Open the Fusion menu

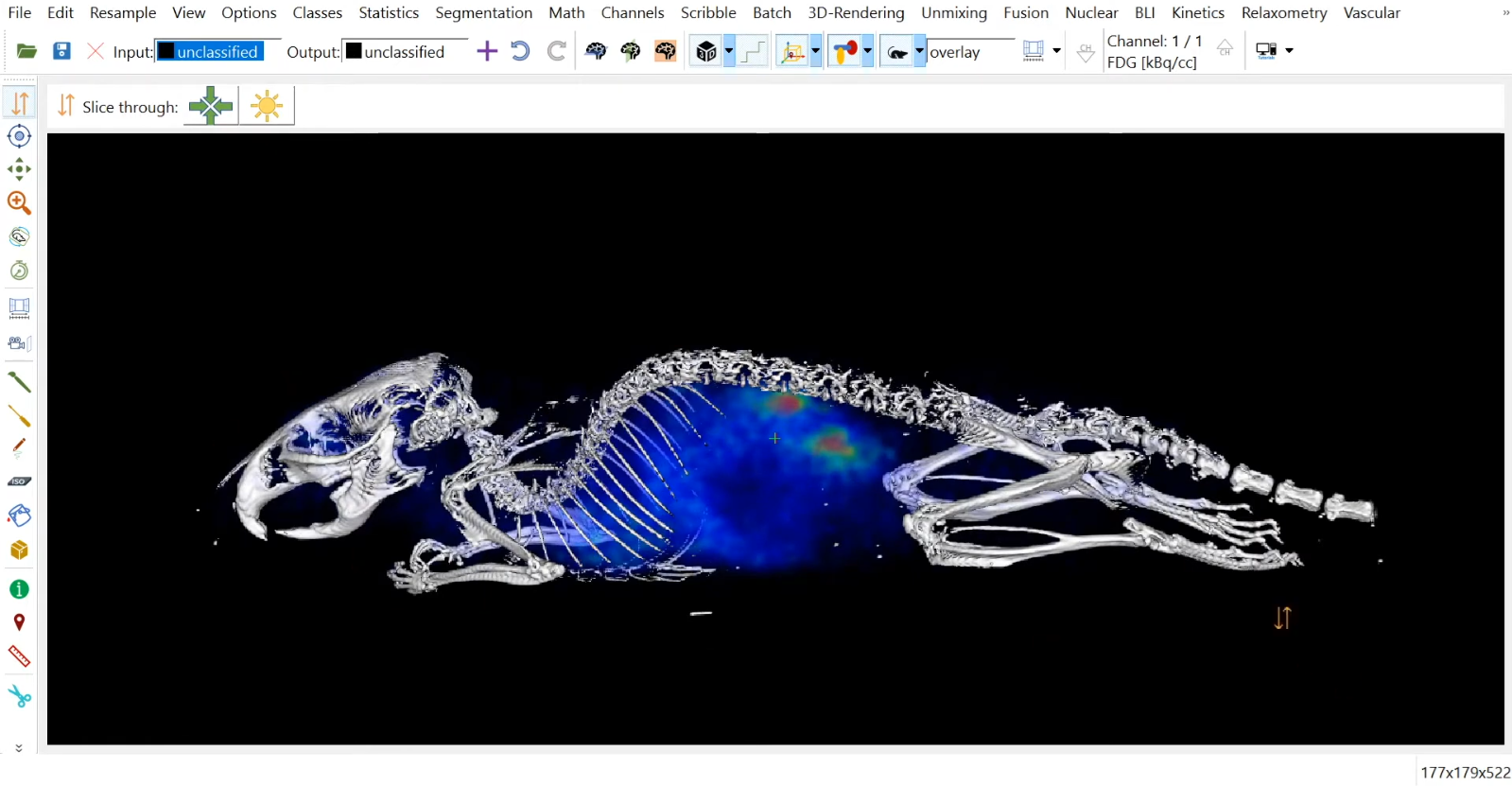pyautogui.click(x=1026, y=12)
